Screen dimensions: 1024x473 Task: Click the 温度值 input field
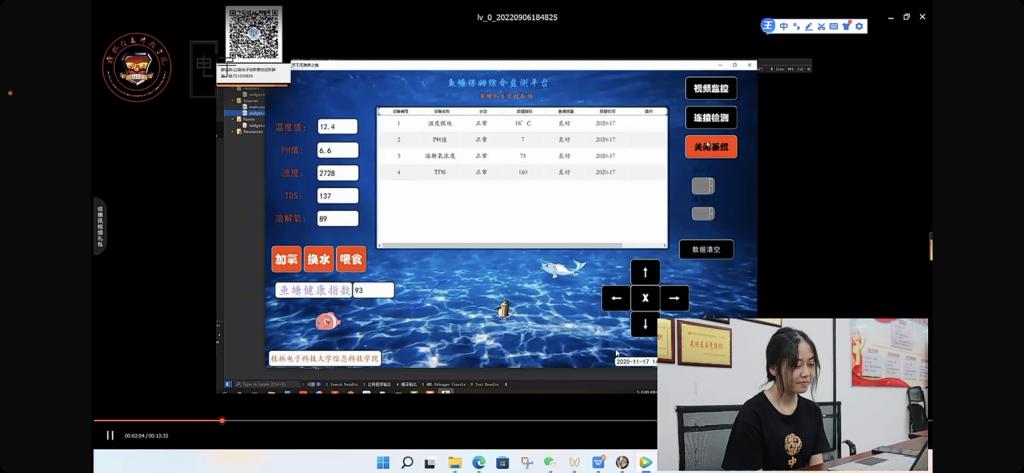pyautogui.click(x=337, y=127)
